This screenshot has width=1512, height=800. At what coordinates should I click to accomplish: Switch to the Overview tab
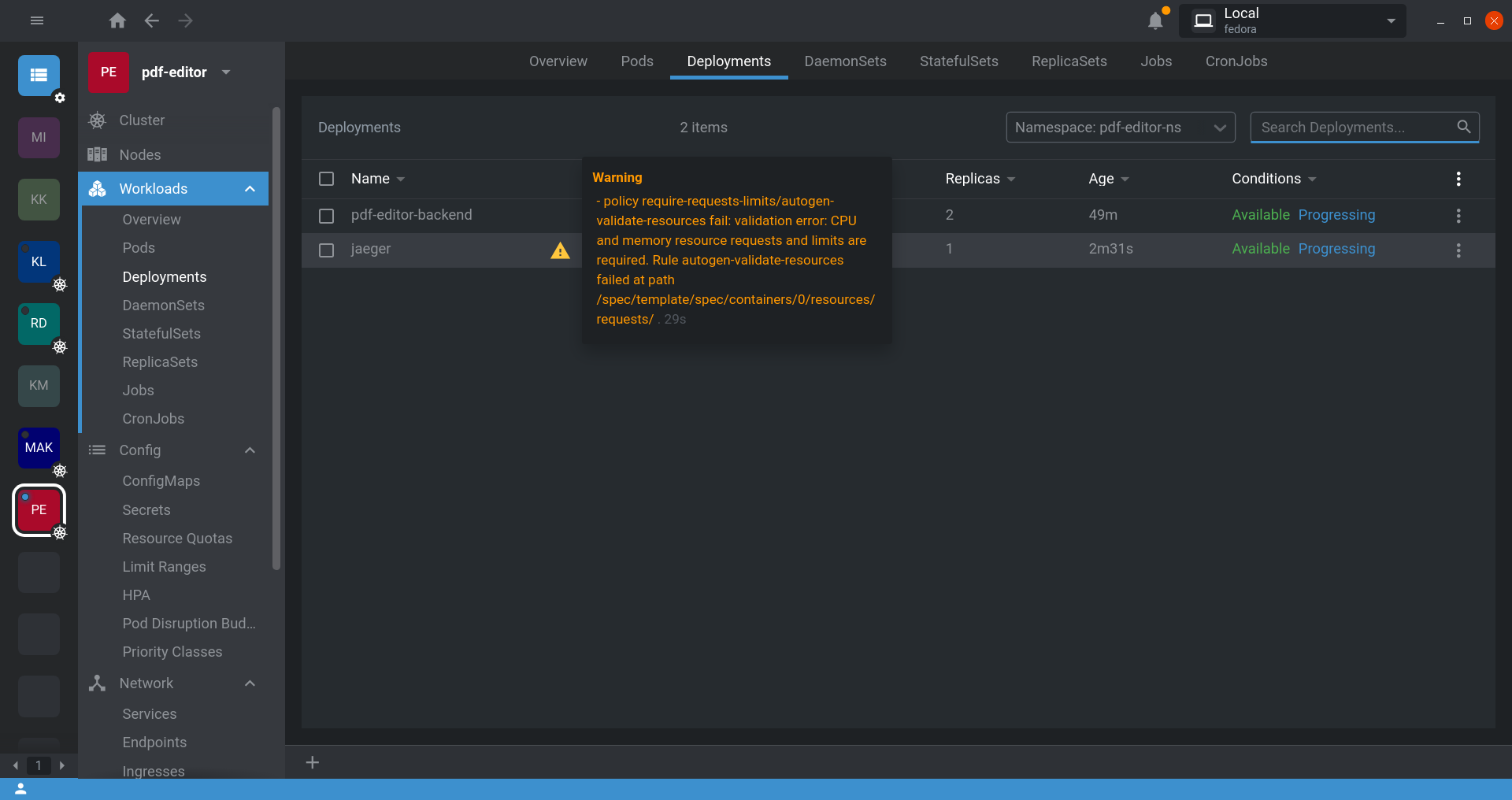558,61
